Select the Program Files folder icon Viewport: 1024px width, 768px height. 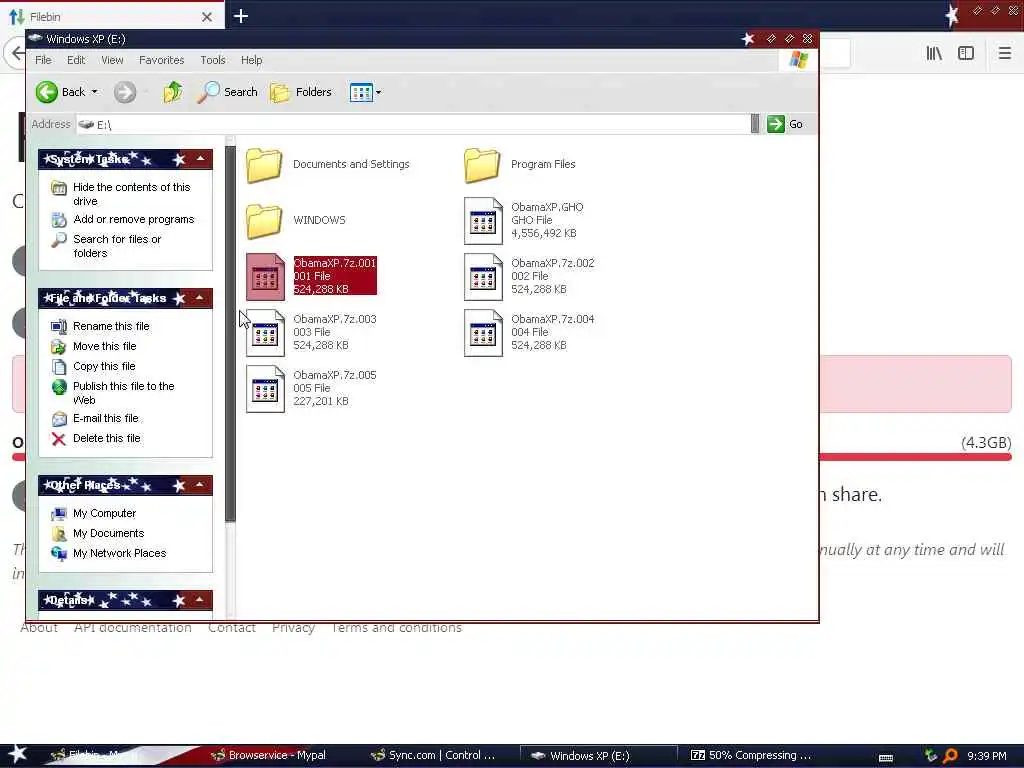tap(482, 165)
